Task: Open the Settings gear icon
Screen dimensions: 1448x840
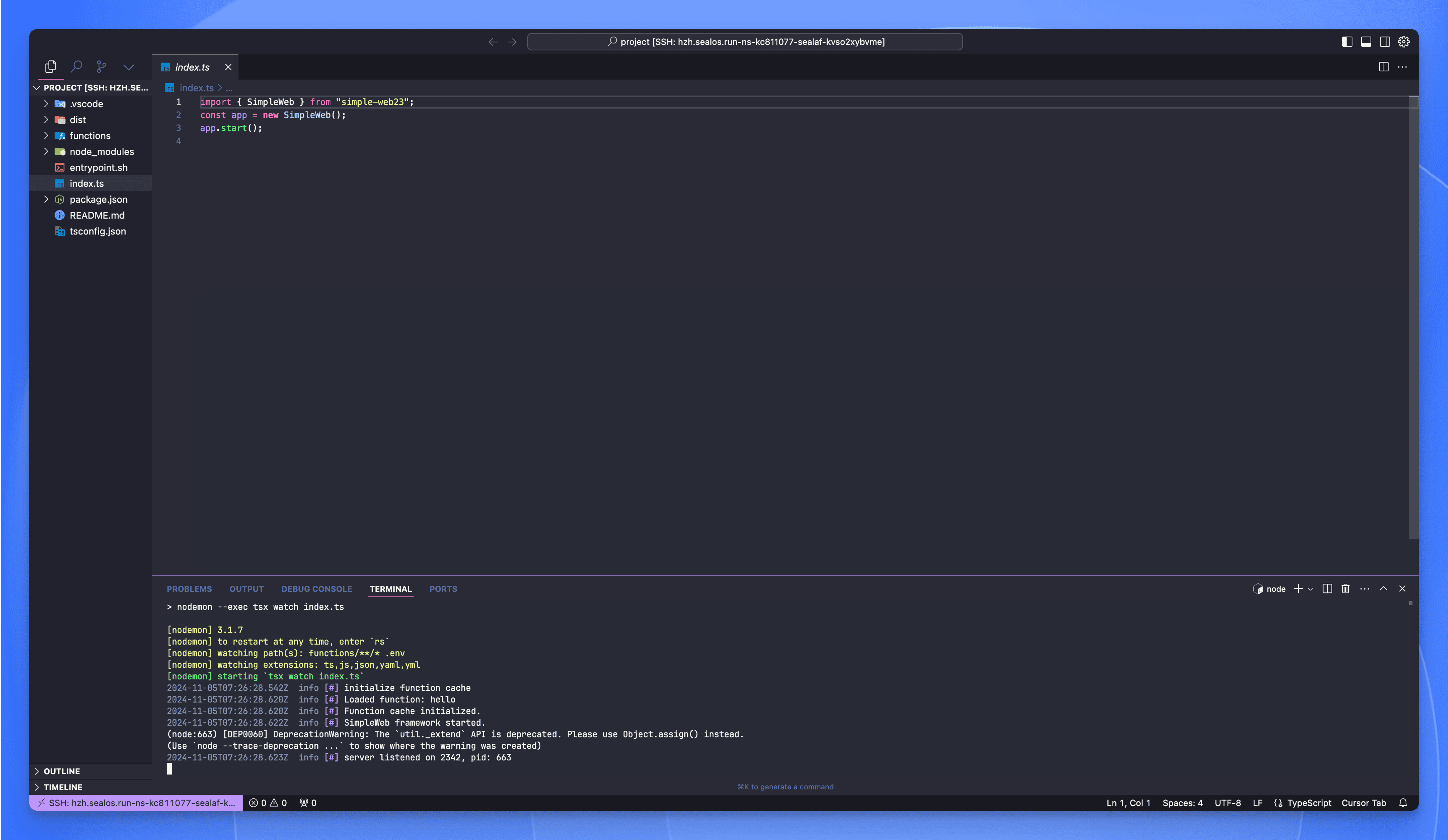Action: point(1404,41)
